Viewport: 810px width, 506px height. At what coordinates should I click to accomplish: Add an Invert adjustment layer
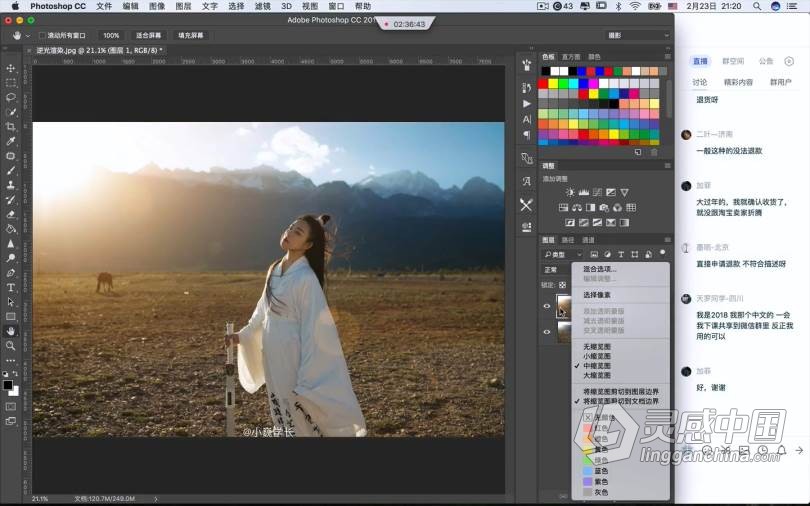click(570, 223)
